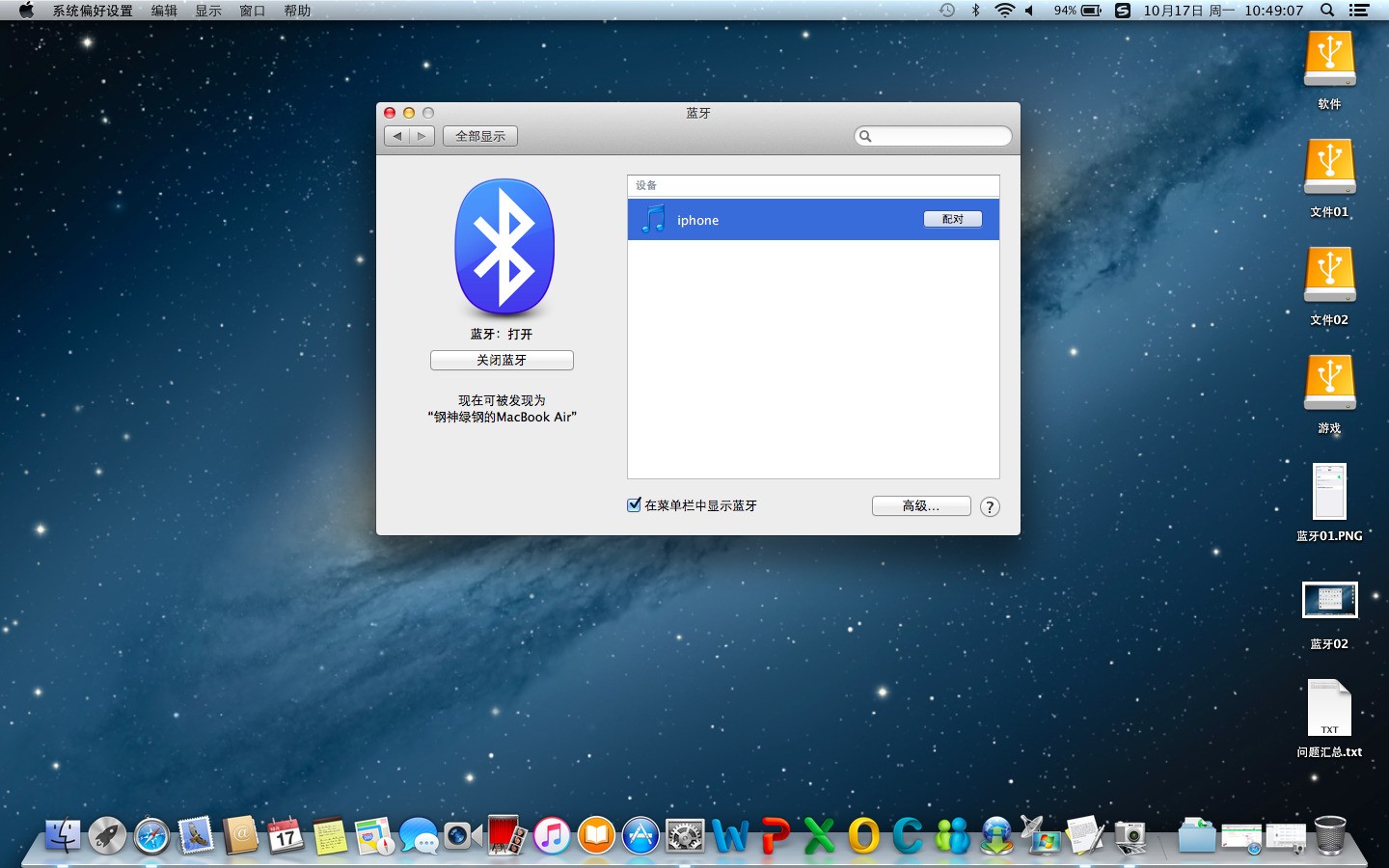Turn off Bluetooth with 关闭蓝牙 button
Image resolution: width=1389 pixels, height=868 pixels.
coord(502,360)
